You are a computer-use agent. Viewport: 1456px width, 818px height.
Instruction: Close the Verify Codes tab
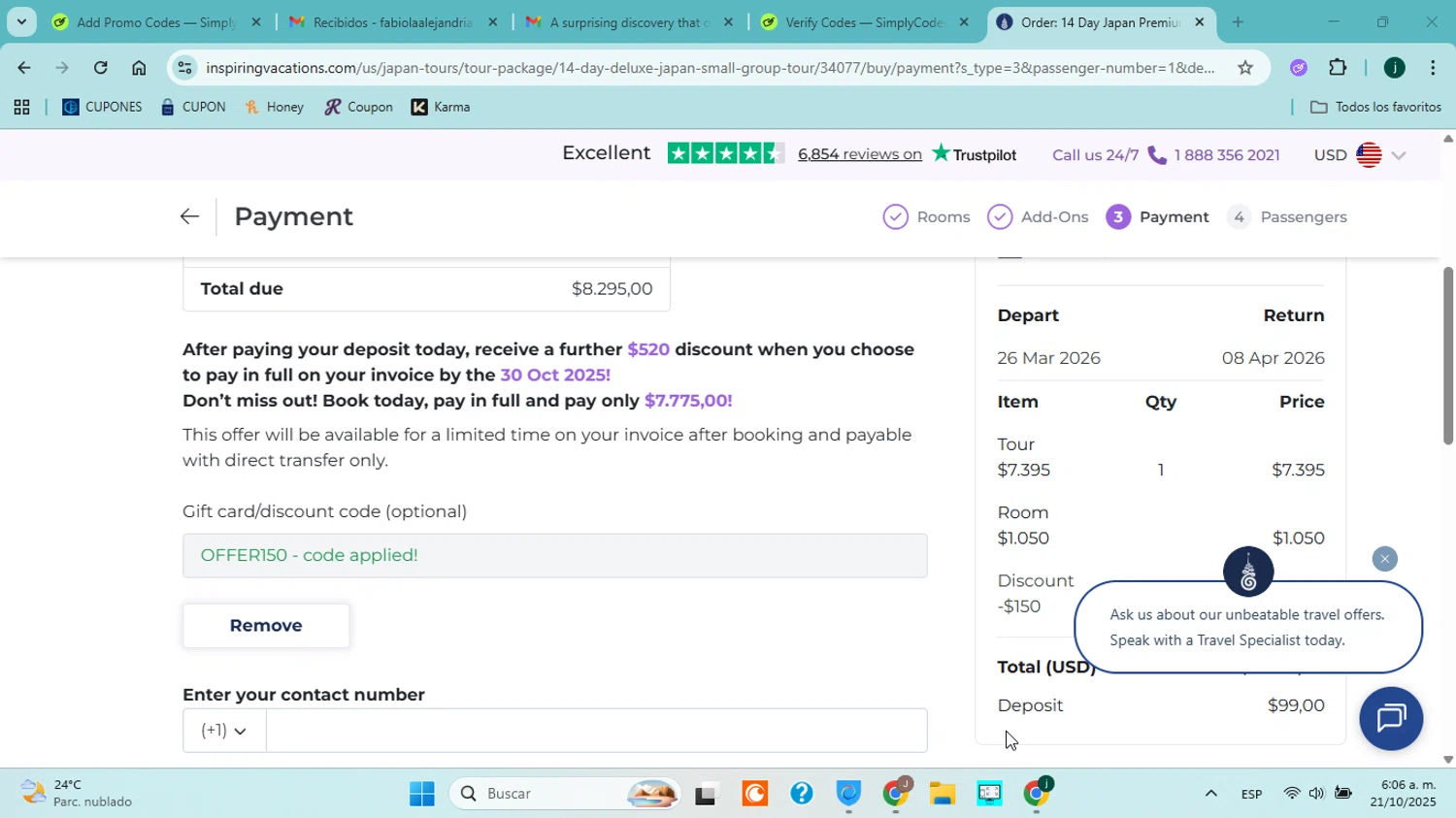(964, 21)
